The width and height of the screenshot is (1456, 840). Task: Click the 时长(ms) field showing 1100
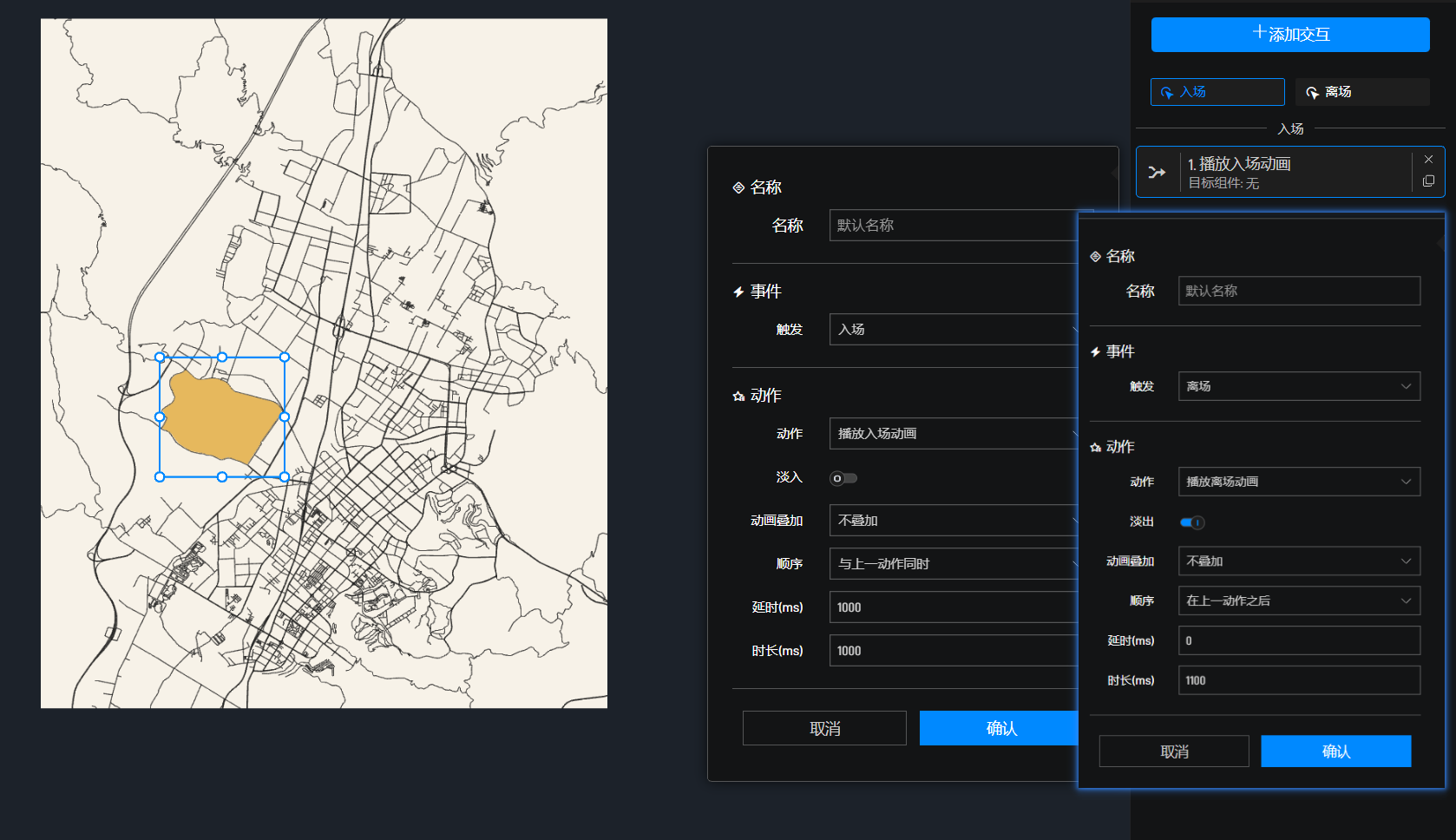click(x=1298, y=680)
